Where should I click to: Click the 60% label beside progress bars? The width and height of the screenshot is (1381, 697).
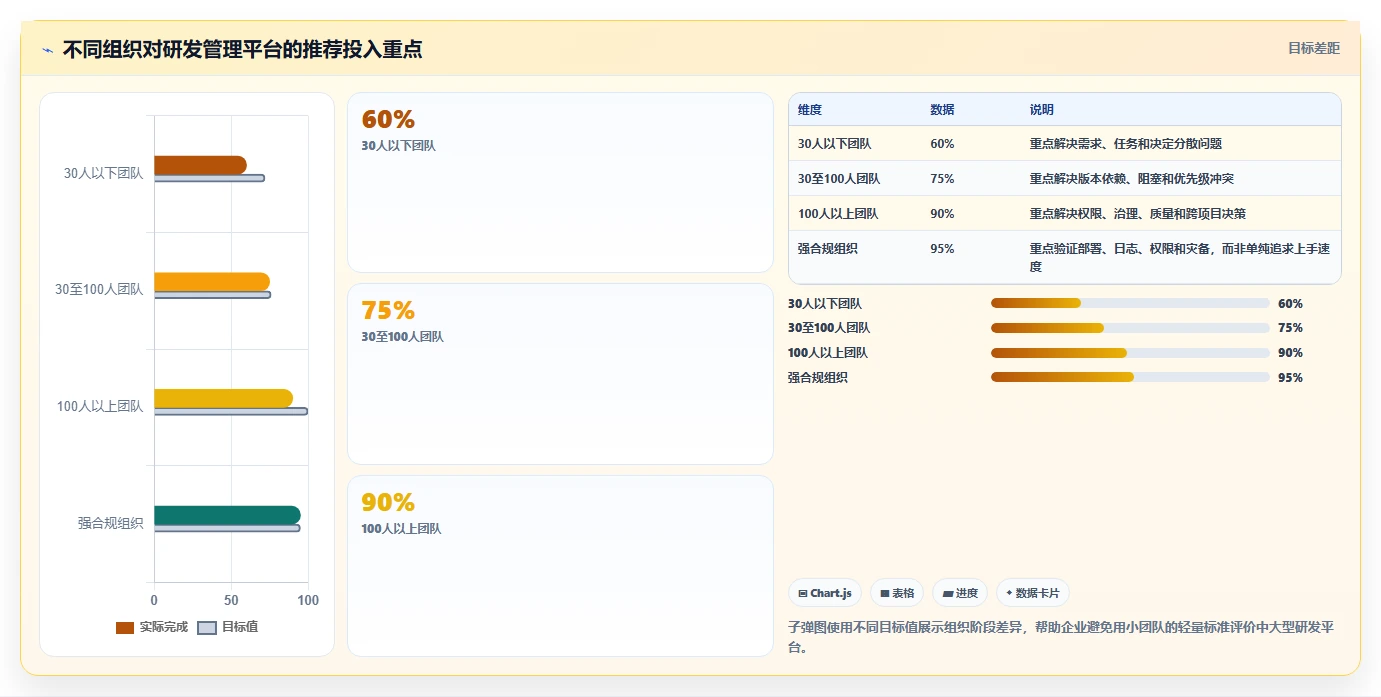tap(1290, 304)
